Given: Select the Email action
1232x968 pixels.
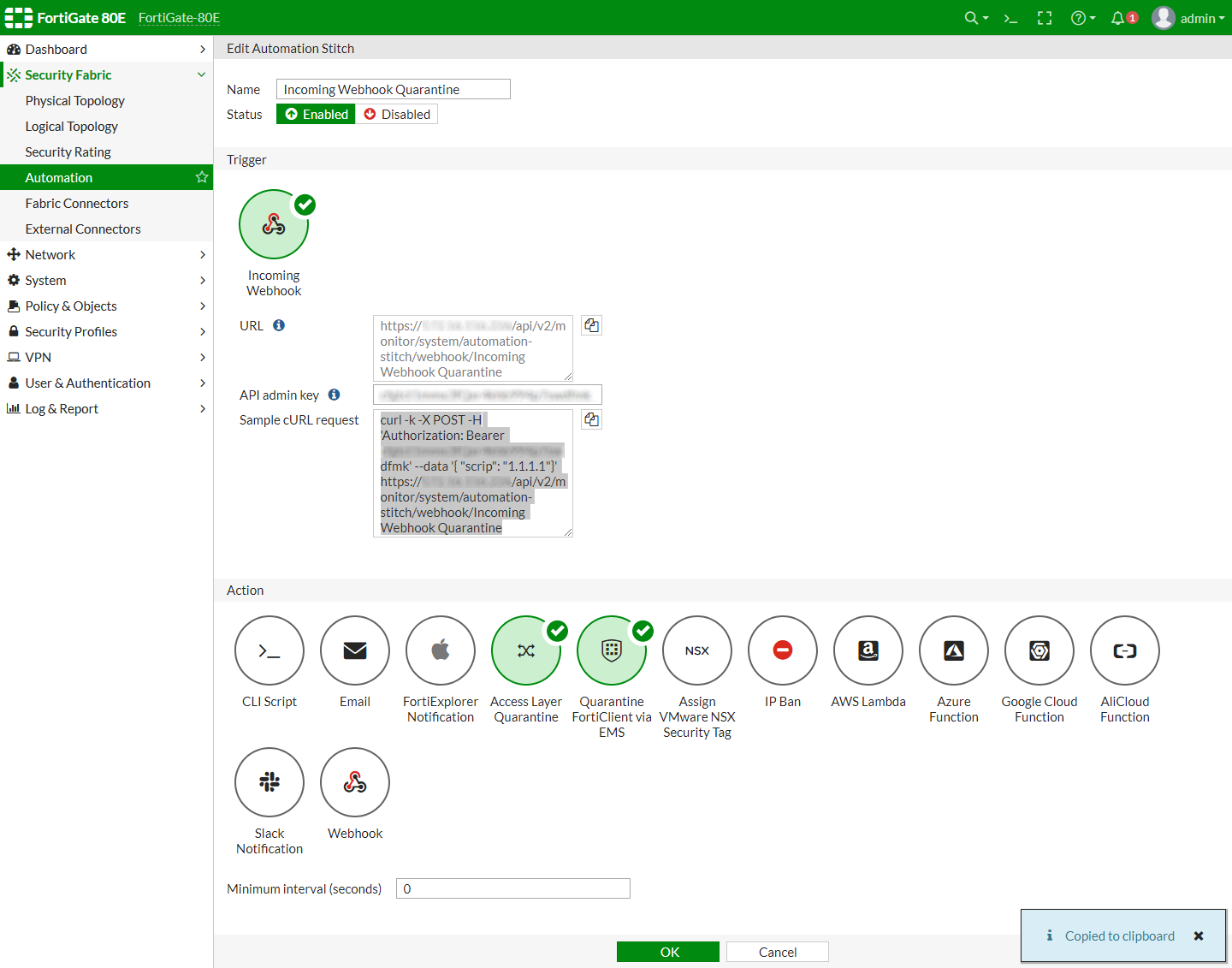Looking at the screenshot, I should (x=355, y=650).
